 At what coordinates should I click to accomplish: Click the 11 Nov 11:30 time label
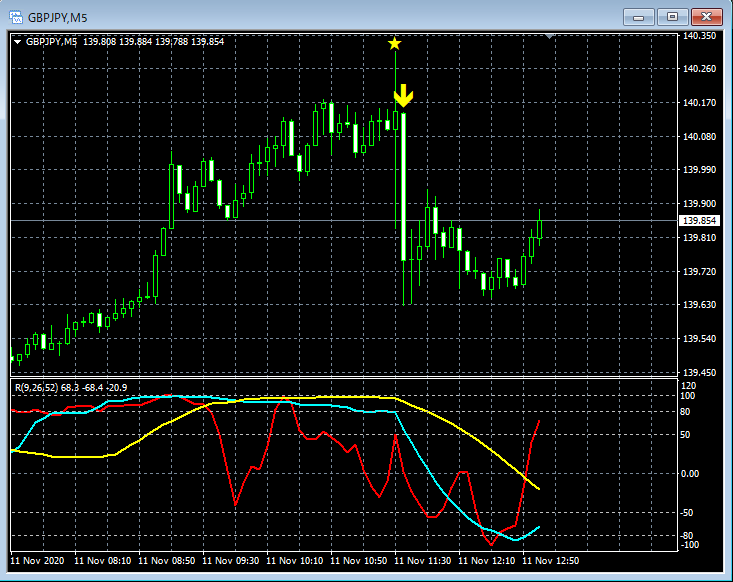(423, 560)
